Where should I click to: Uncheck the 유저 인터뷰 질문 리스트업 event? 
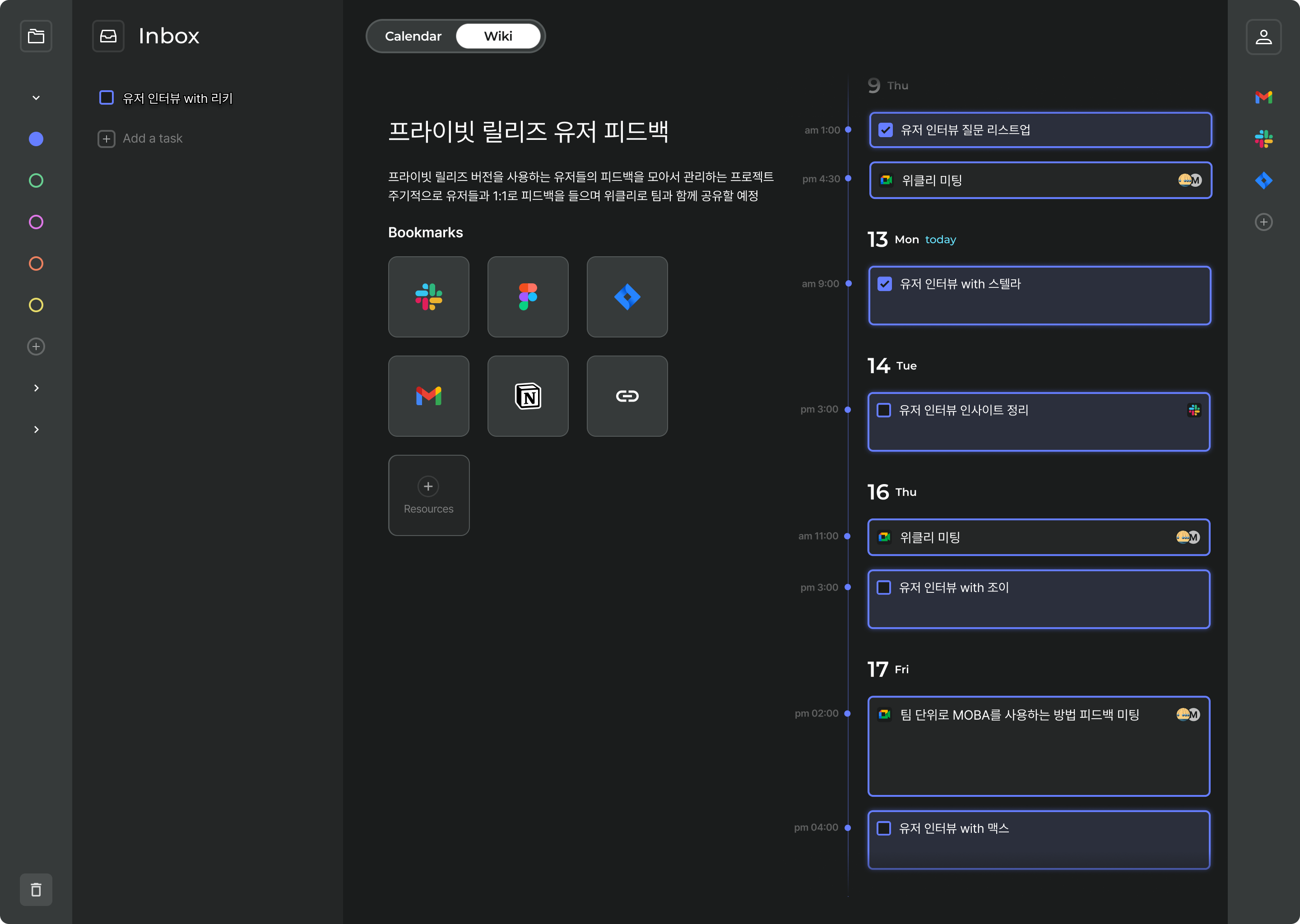[885, 130]
